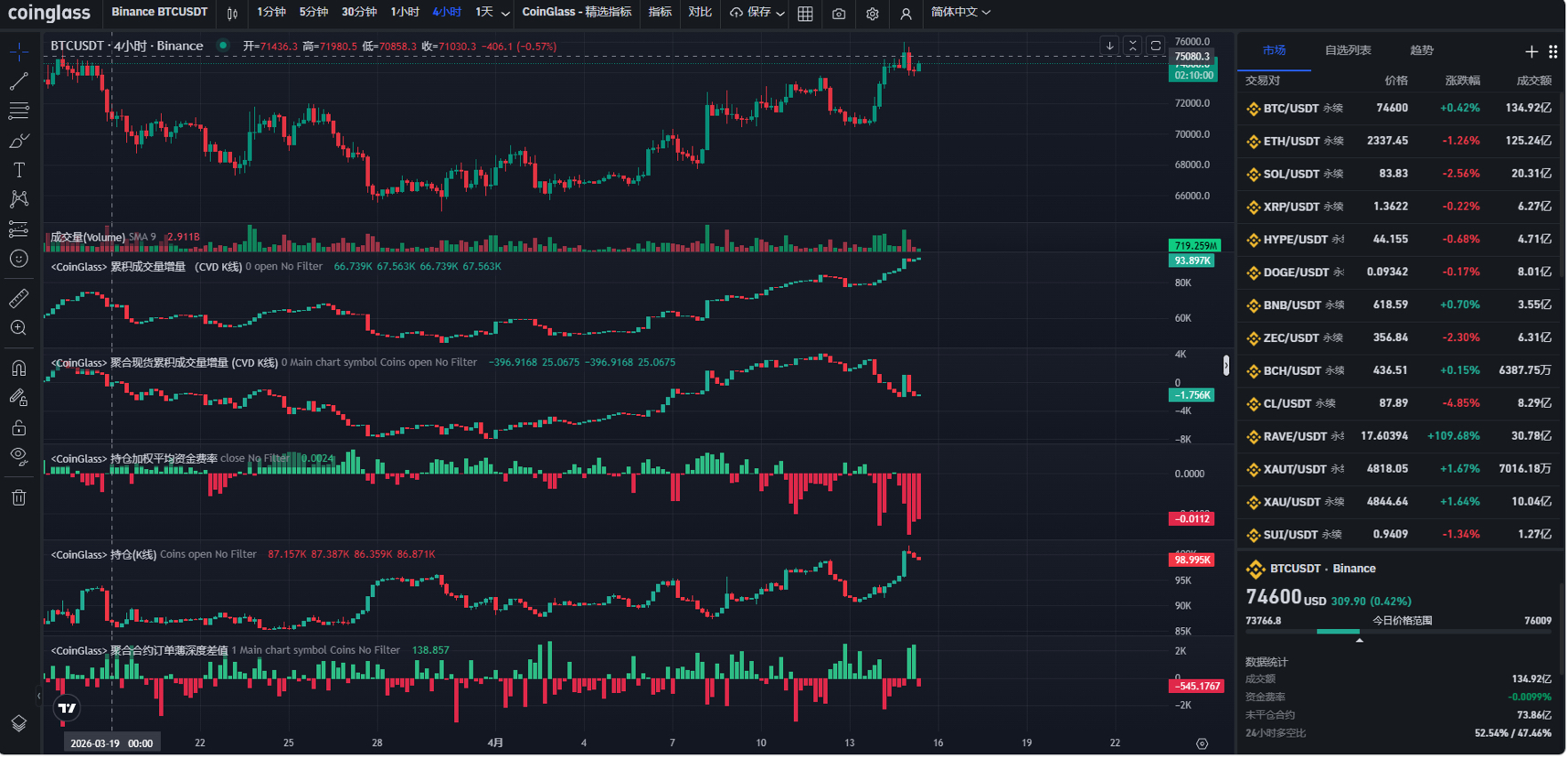Switch to 1天 timeframe
This screenshot has width=1568, height=757.
click(484, 12)
